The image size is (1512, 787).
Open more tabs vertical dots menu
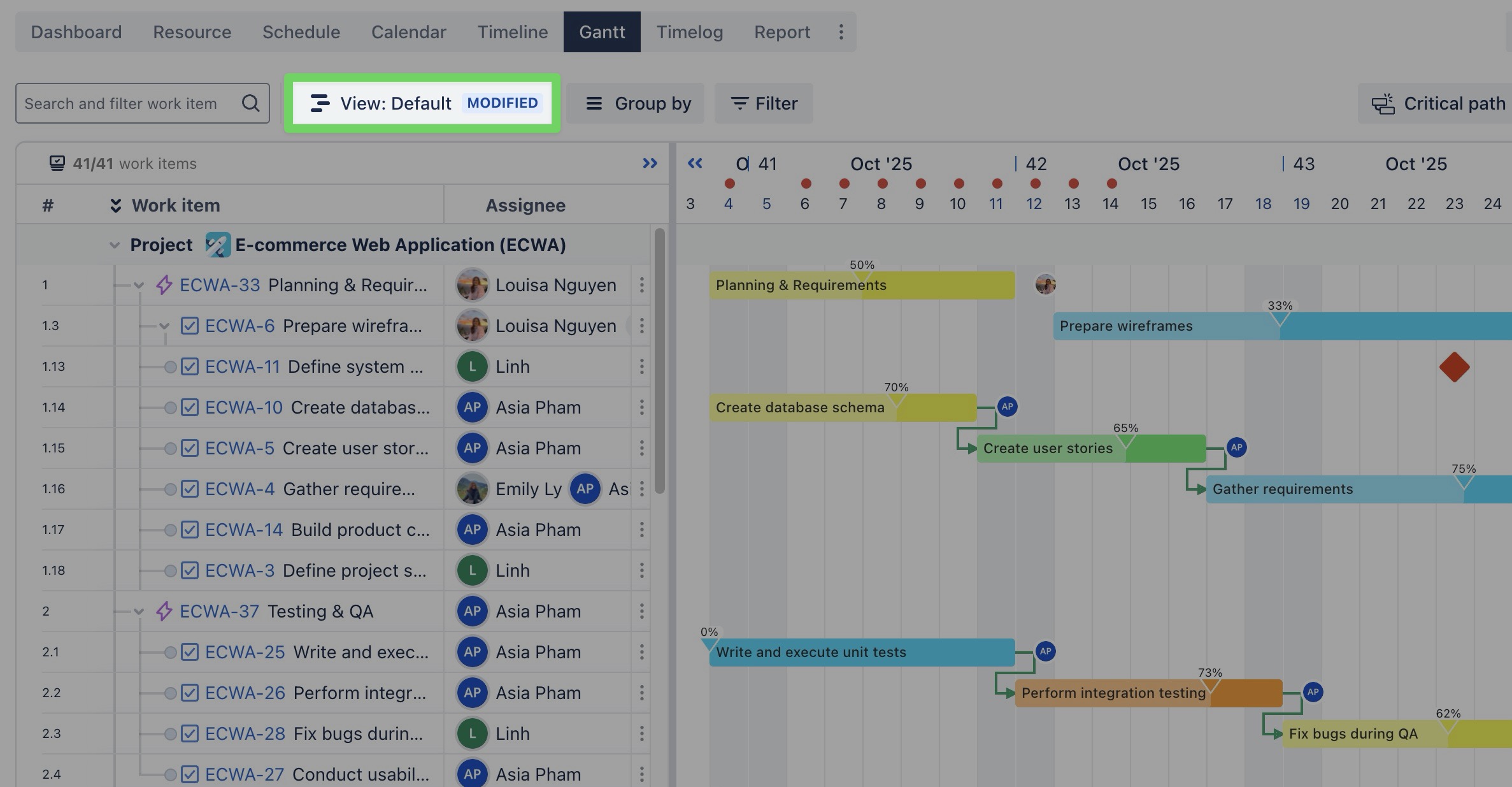[841, 32]
